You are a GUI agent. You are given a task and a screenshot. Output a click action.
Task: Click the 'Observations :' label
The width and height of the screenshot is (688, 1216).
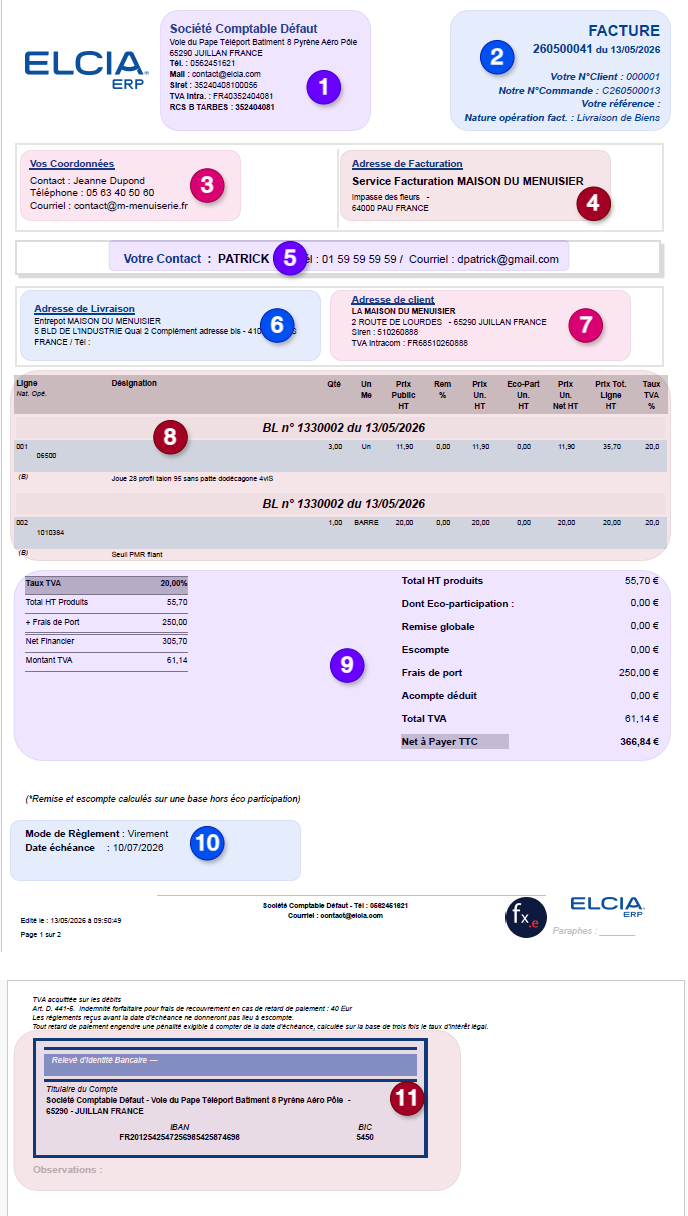(68, 1169)
